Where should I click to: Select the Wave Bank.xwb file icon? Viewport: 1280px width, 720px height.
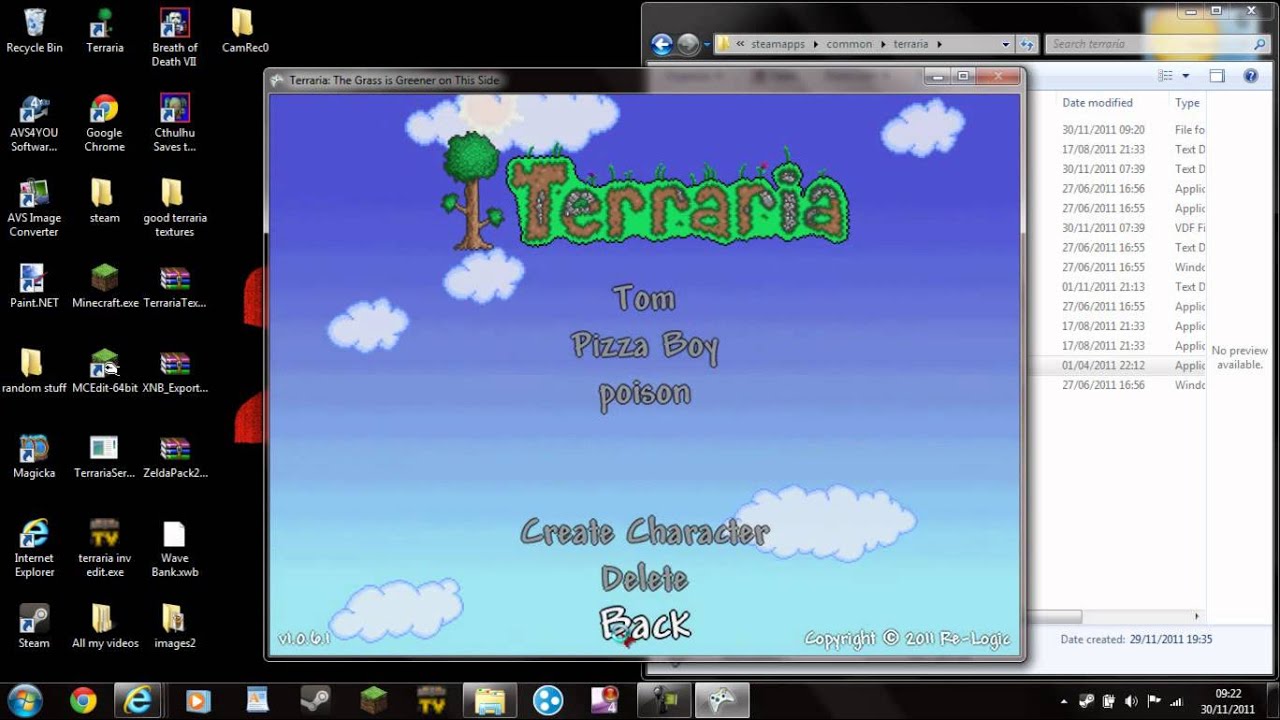click(174, 549)
